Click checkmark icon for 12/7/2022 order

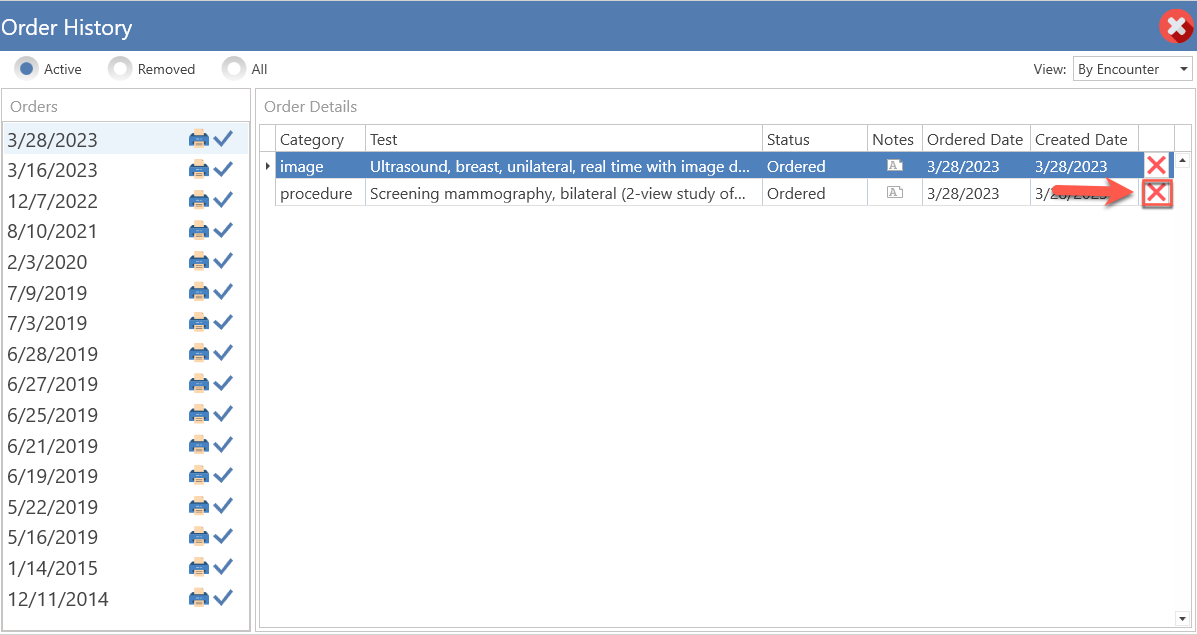coord(223,200)
